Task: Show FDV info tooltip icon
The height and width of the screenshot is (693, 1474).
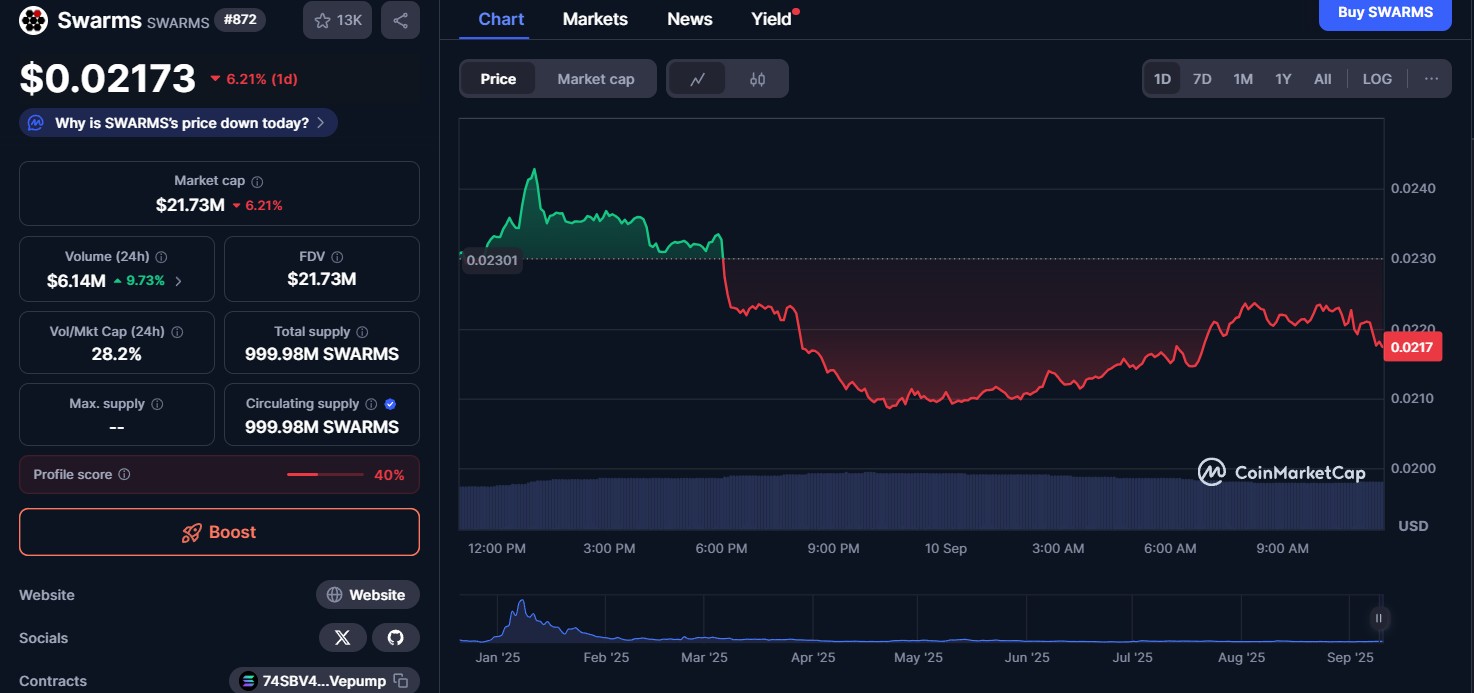Action: click(x=337, y=257)
